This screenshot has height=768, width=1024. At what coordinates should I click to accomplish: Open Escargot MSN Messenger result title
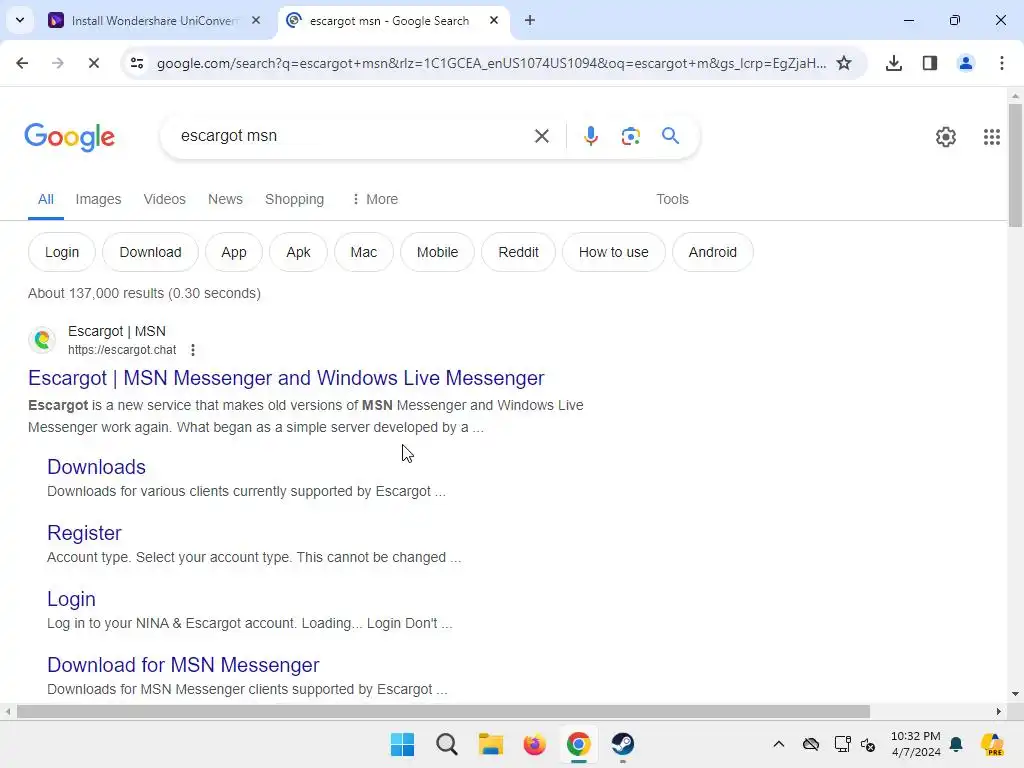coord(286,378)
